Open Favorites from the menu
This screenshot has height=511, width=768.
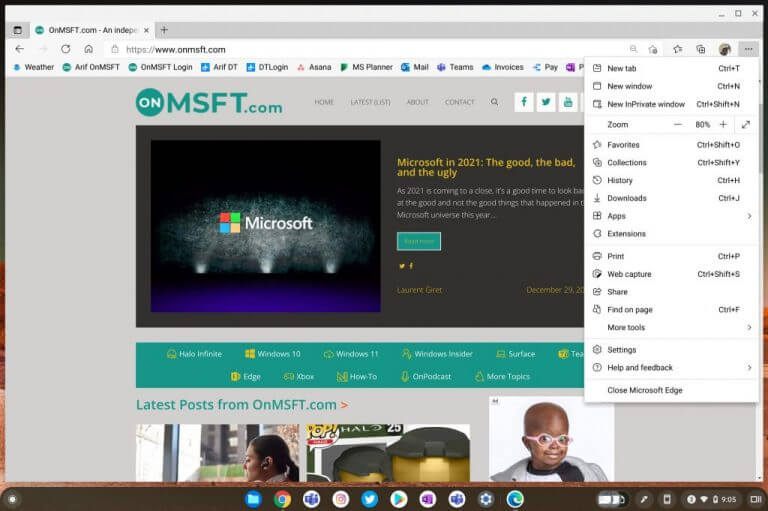pyautogui.click(x=672, y=145)
